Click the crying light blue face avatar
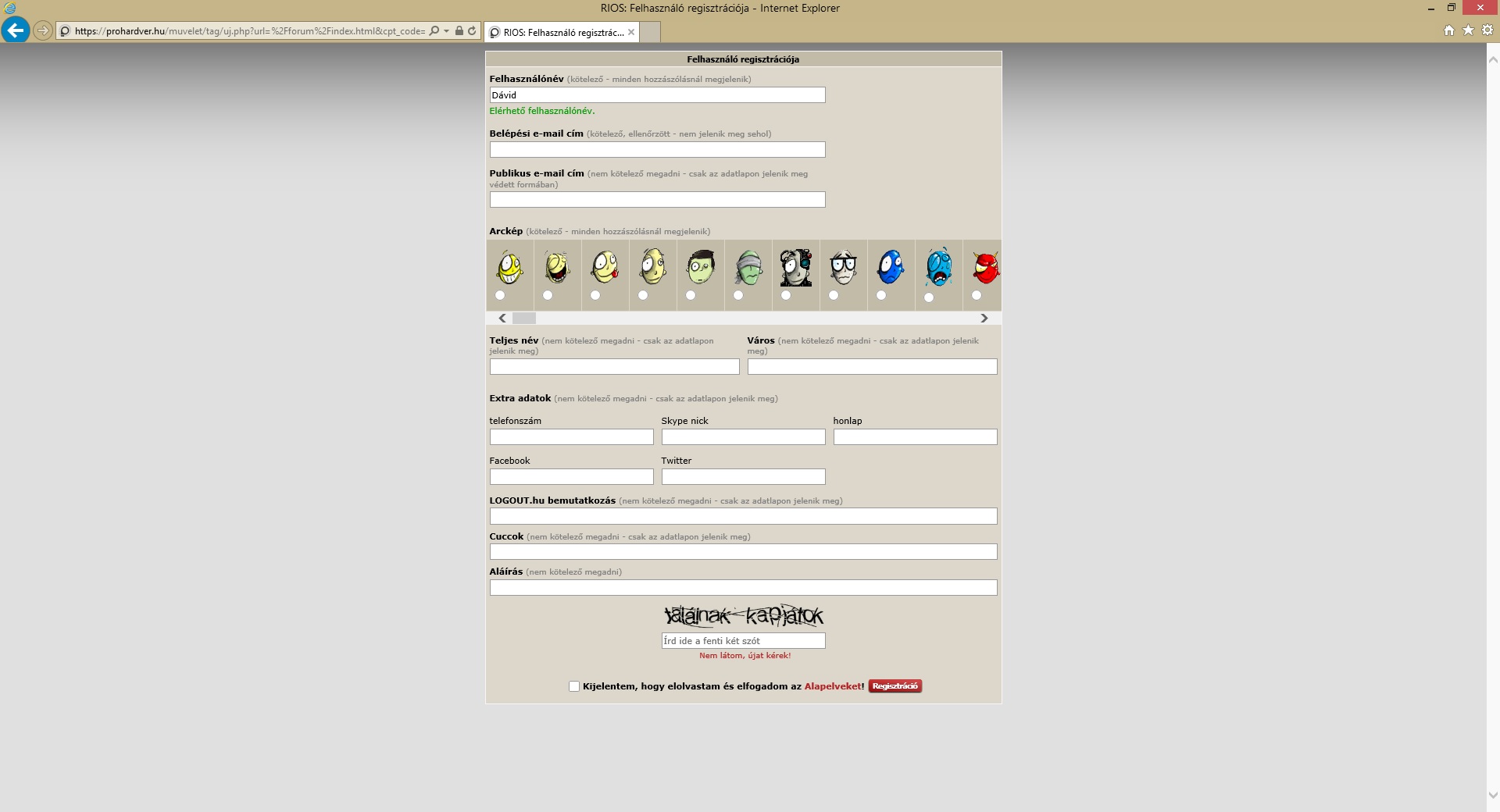 [x=939, y=267]
